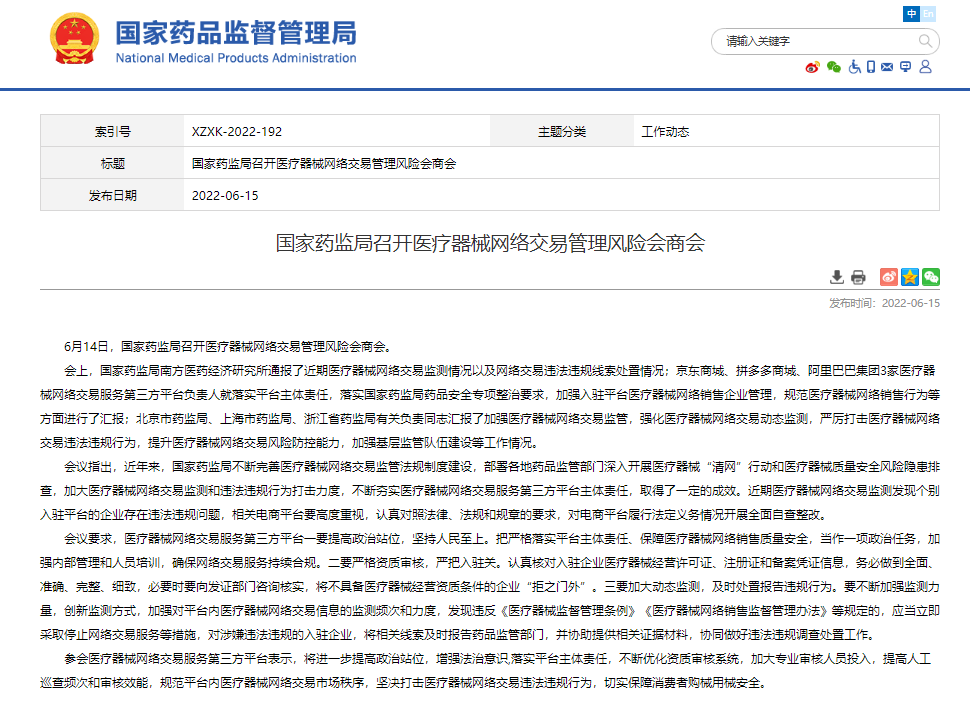Click the search magnifier icon
The height and width of the screenshot is (717, 970).
pos(926,42)
